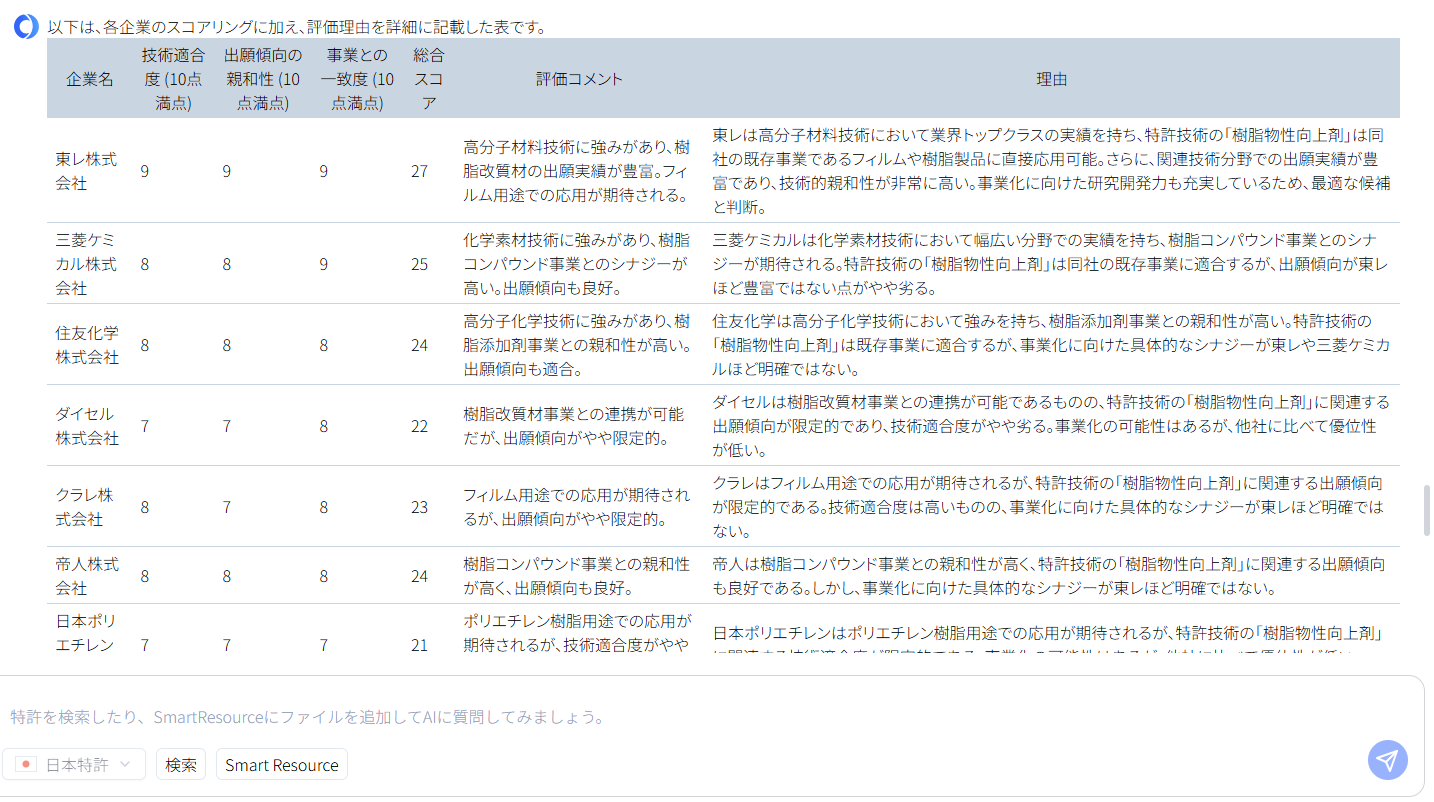The width and height of the screenshot is (1434, 802).
Task: Click the 住友化学 reason text cell
Action: [1052, 345]
